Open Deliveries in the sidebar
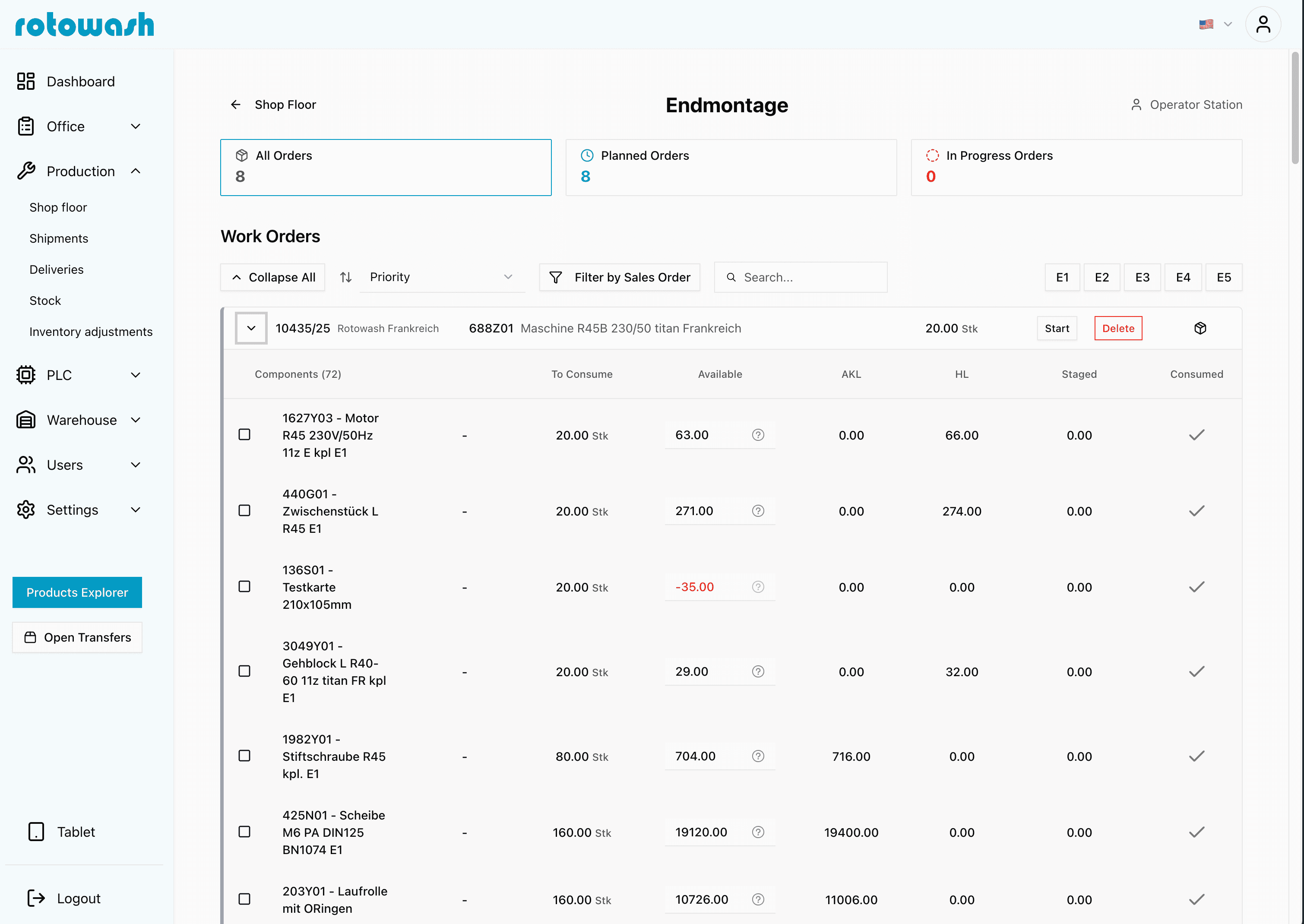This screenshot has height=924, width=1304. coord(56,270)
